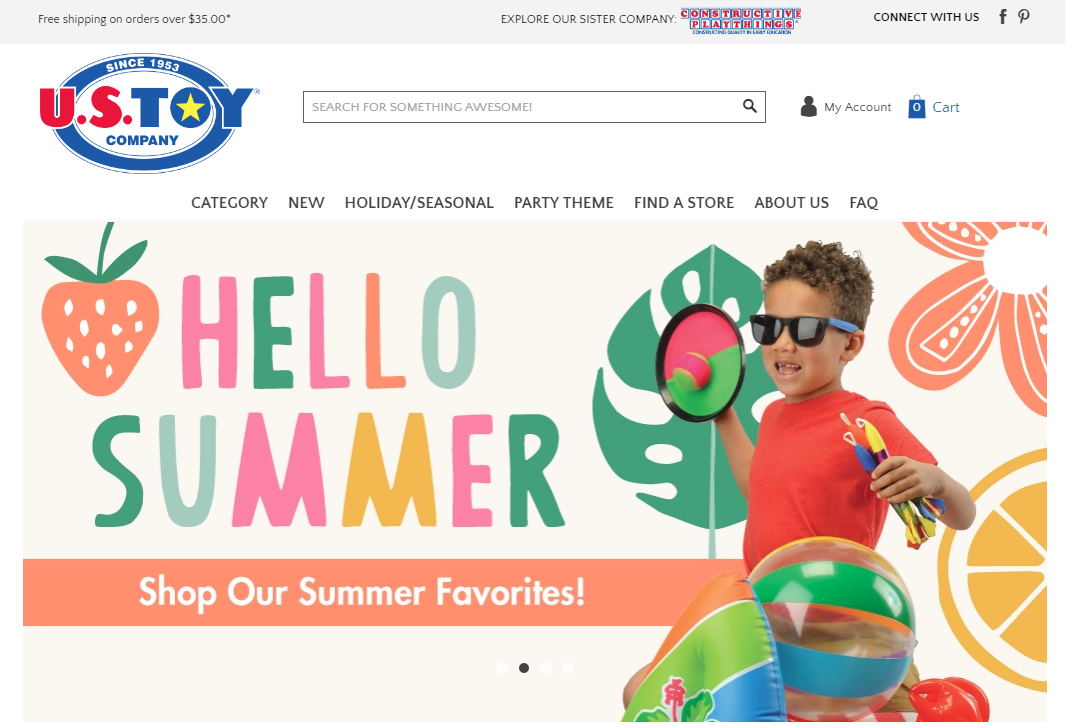The height and width of the screenshot is (725, 1065).
Task: Open Constructive Playthings sister company logo
Action: [741, 21]
